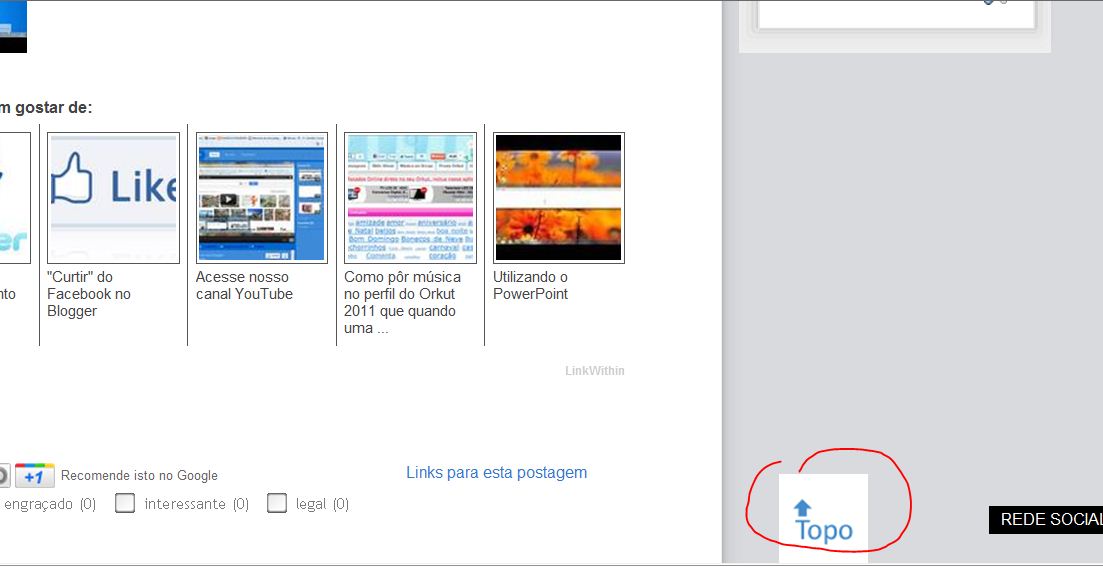Open the YouTube channel post thumbnail
The image size is (1103, 567).
(x=262, y=198)
